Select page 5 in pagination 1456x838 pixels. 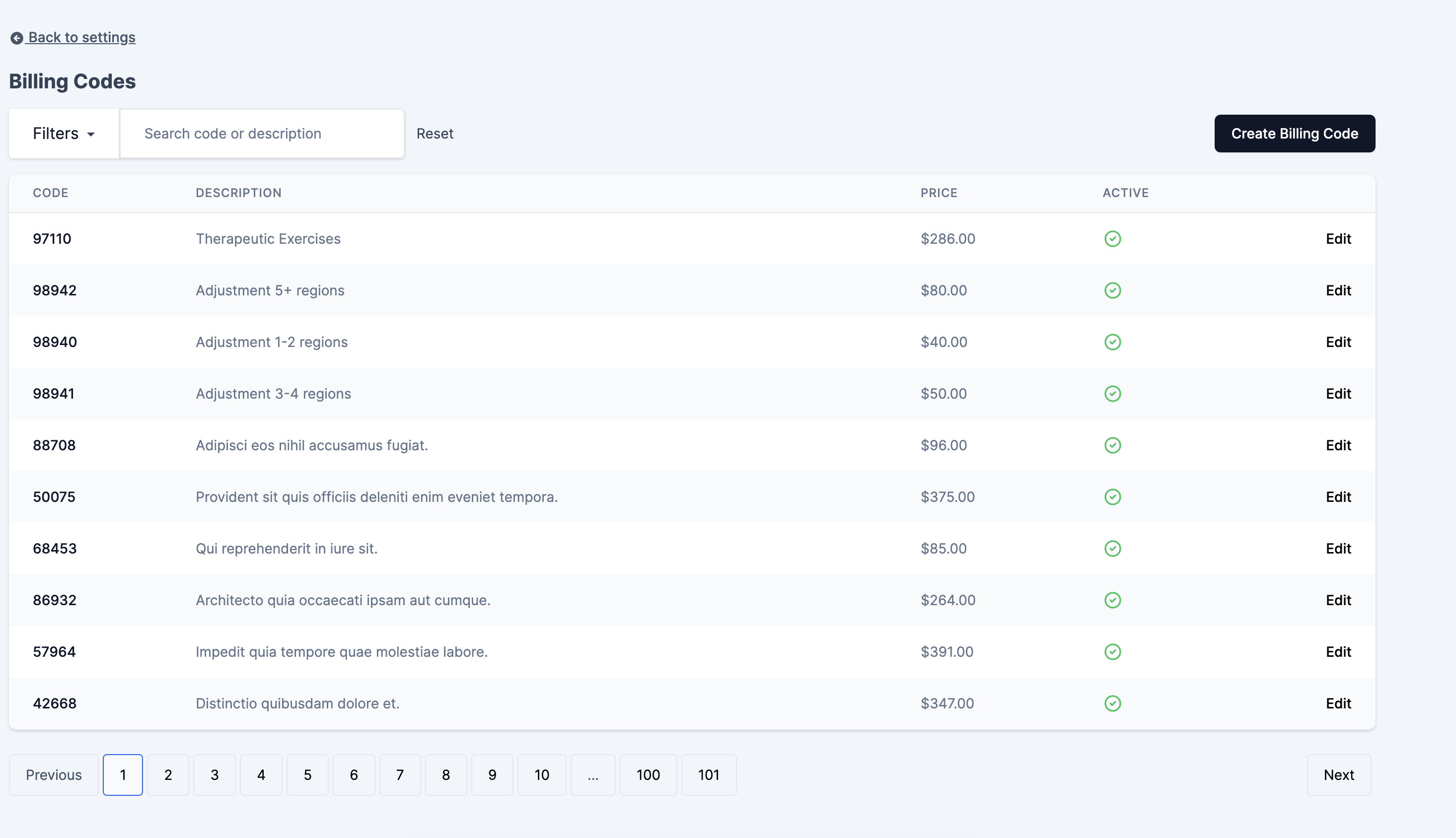[x=307, y=774]
